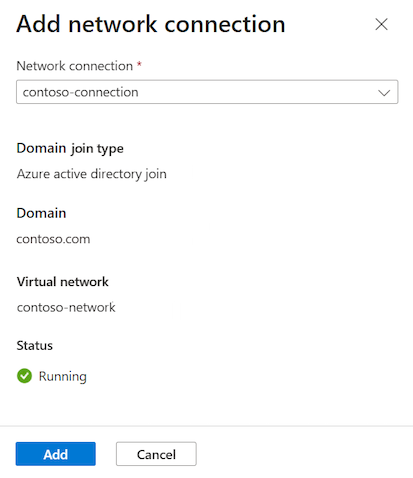Click the 'Virtual network' label
The image size is (413, 478).
coord(63,282)
